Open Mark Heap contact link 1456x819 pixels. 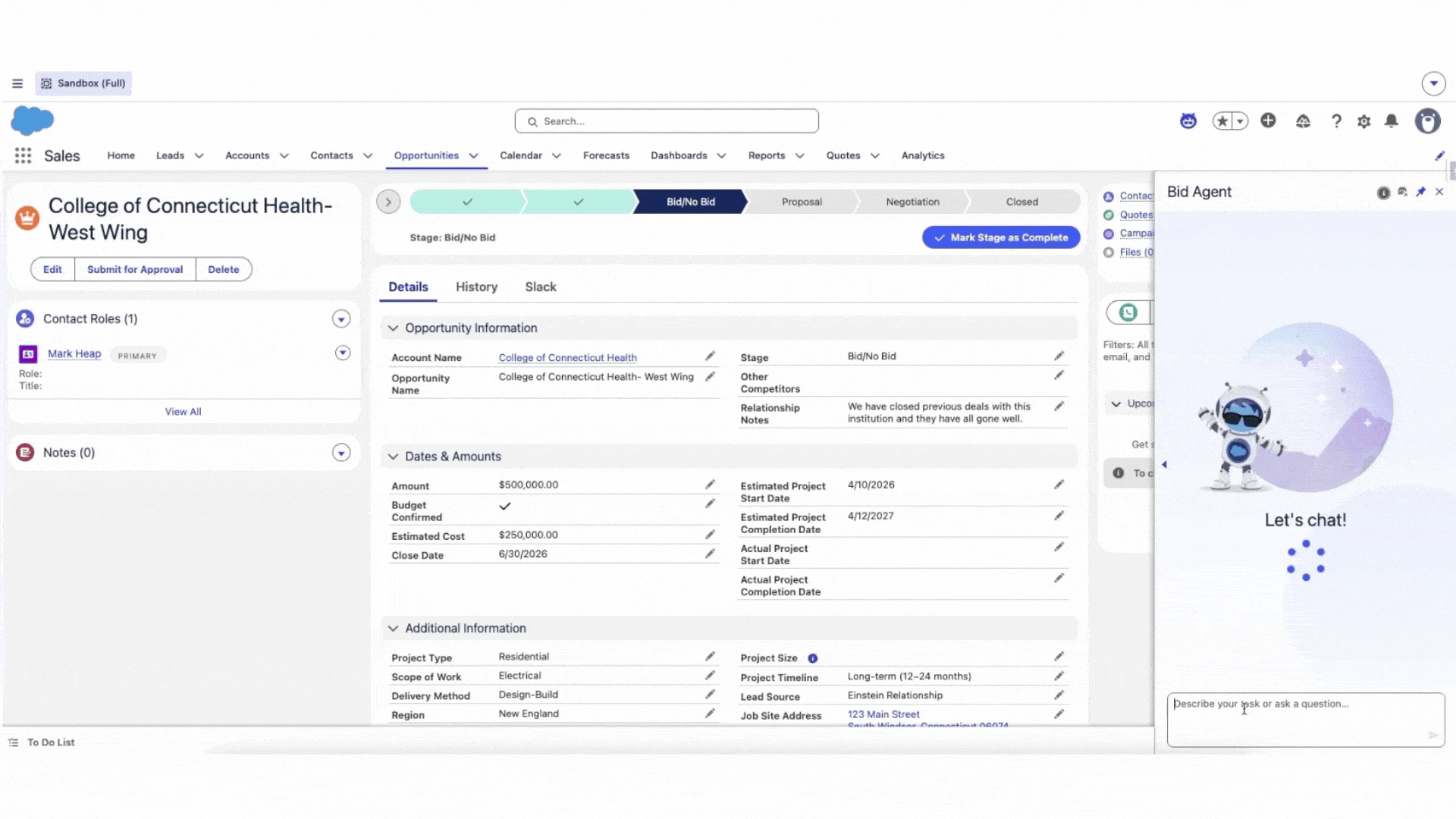[x=74, y=354]
